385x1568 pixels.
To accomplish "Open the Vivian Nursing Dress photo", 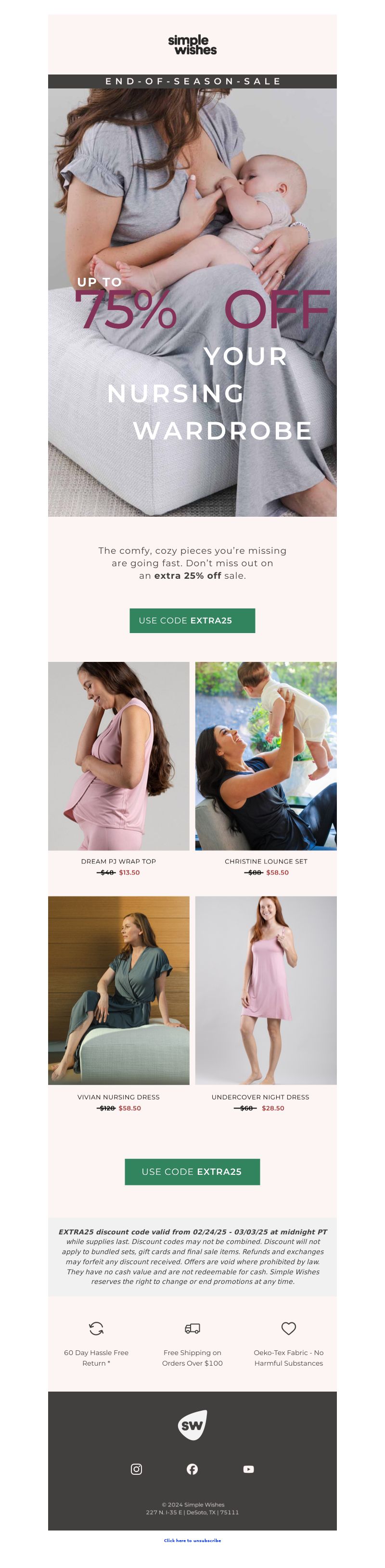I will (119, 990).
